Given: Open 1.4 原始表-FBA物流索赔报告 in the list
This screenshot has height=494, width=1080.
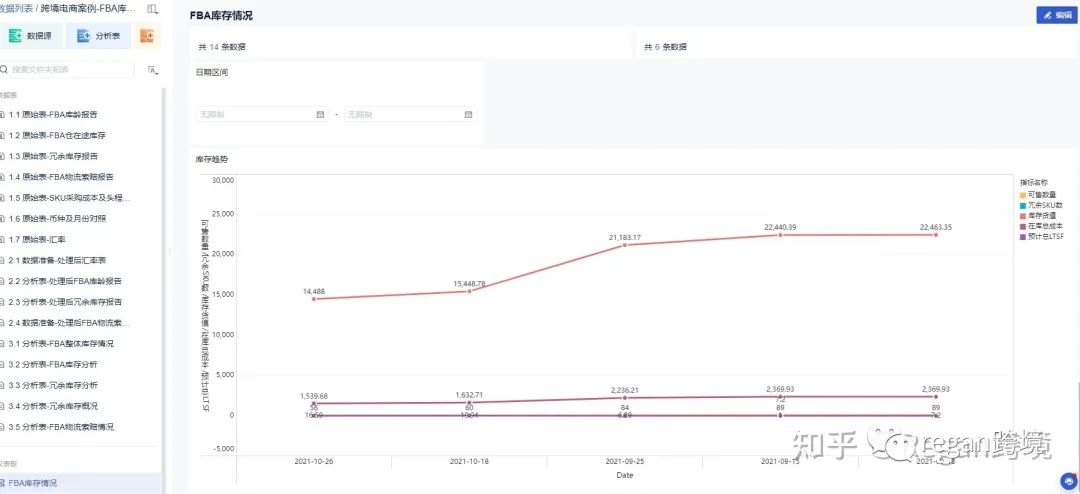Looking at the screenshot, I should (69, 177).
